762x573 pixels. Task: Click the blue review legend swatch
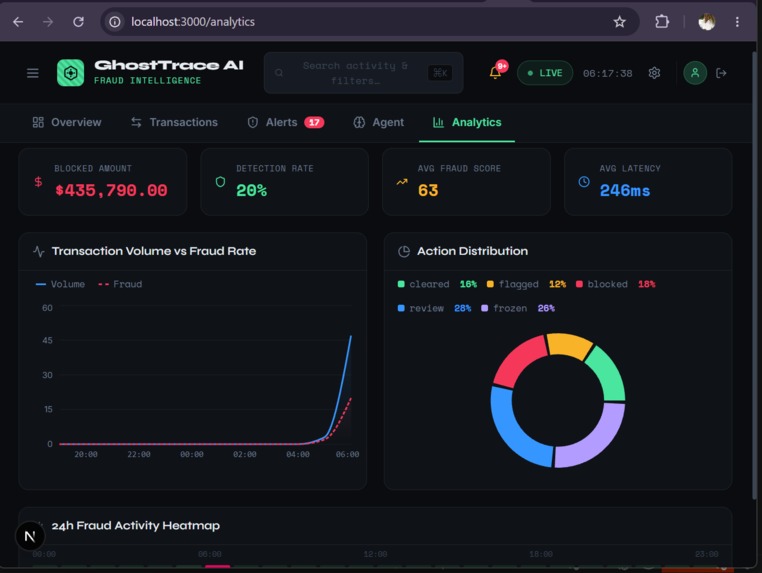(x=401, y=308)
